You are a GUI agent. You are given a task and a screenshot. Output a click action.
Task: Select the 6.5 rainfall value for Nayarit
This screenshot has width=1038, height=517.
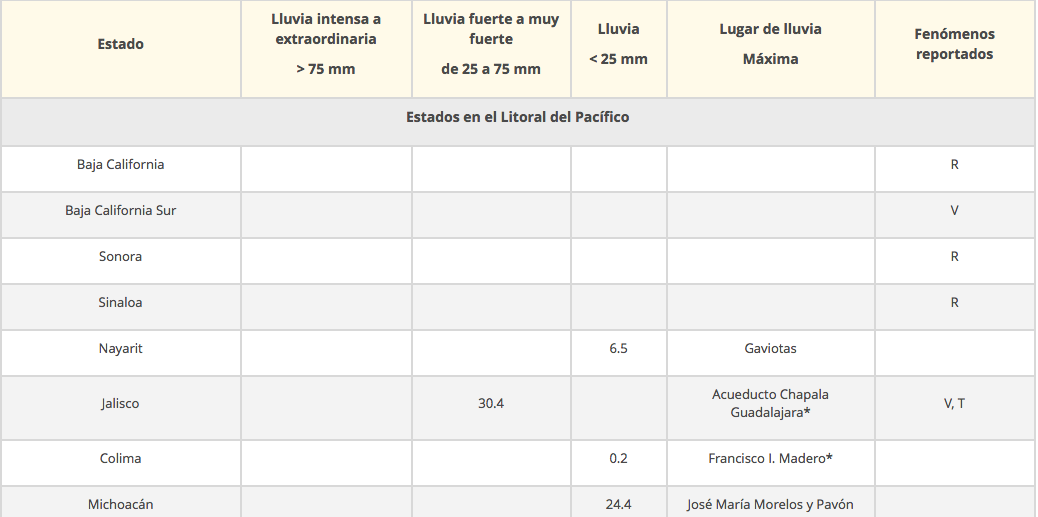[618, 348]
